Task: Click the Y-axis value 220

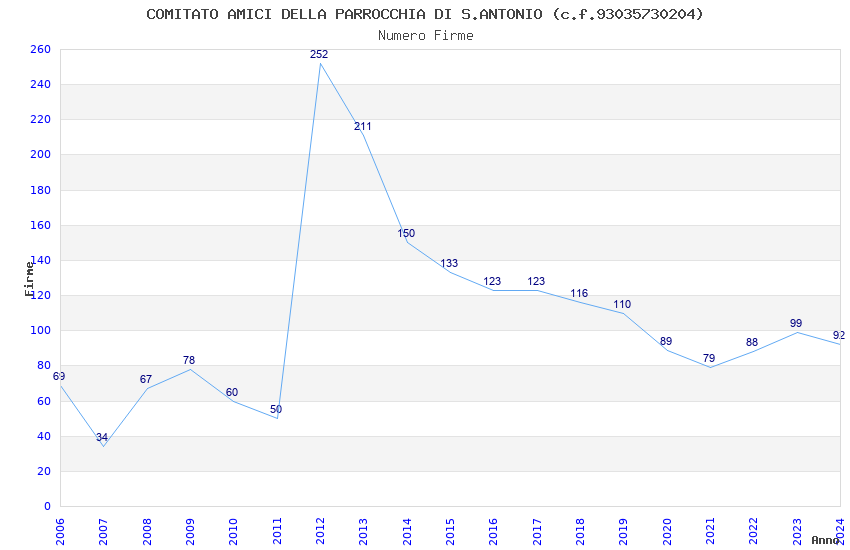Action: (x=40, y=119)
